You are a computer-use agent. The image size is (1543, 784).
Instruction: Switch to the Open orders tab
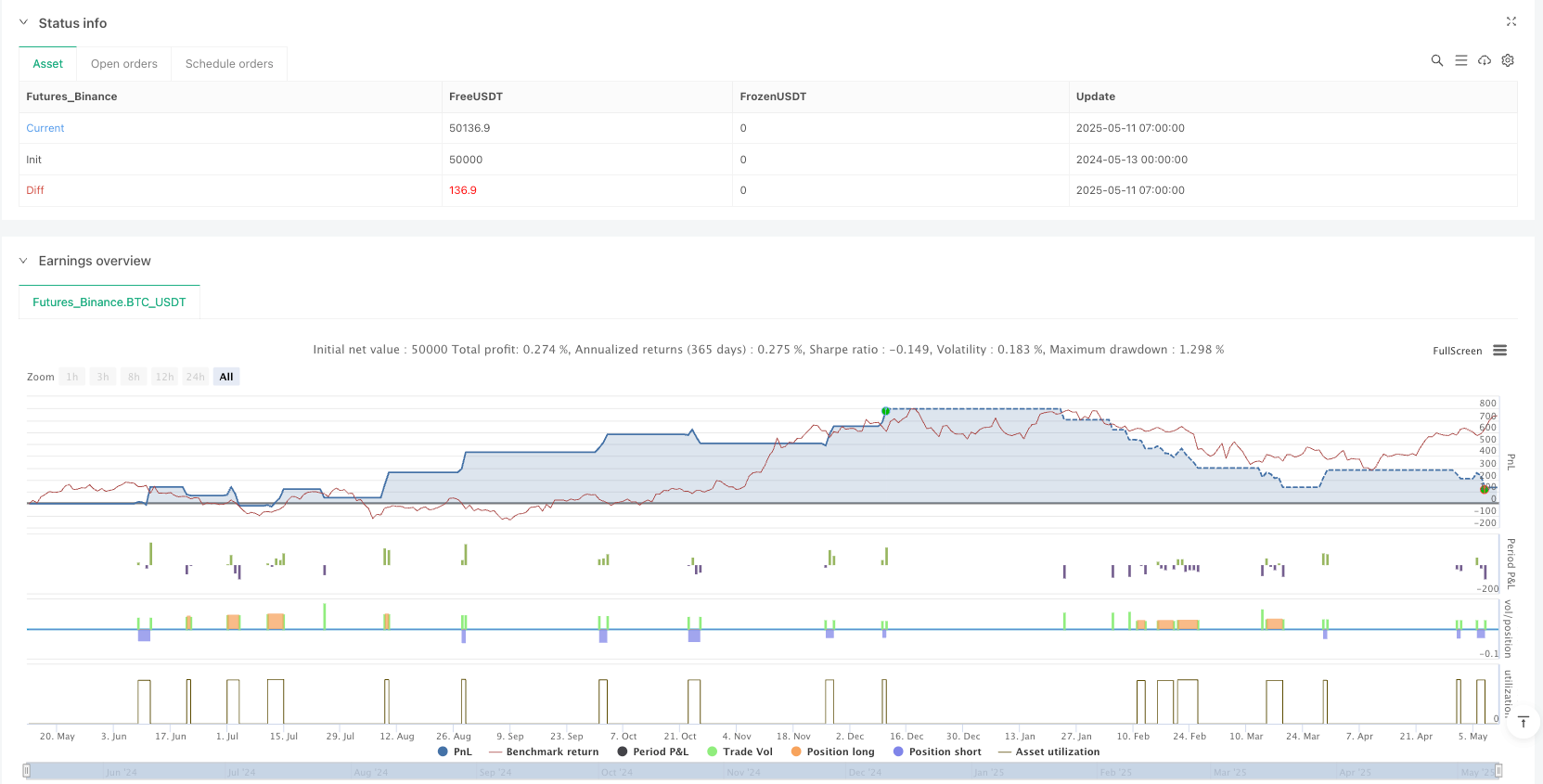(124, 64)
